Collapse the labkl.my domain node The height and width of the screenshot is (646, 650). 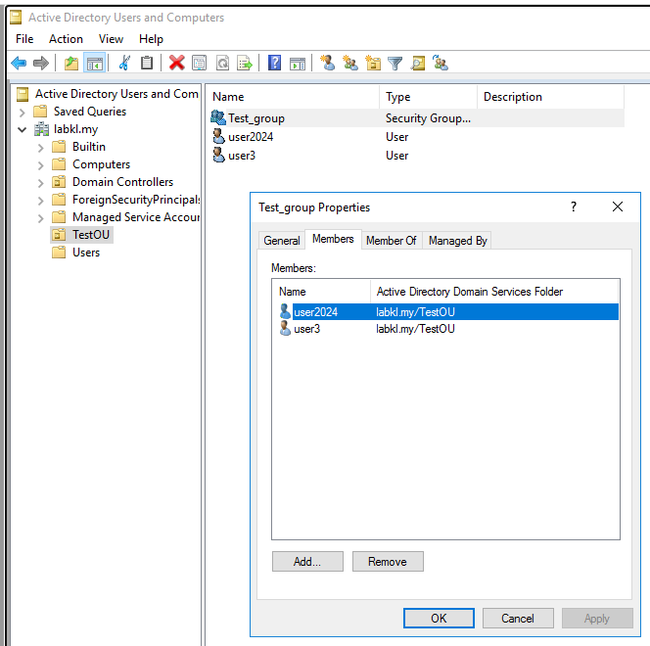(22, 130)
